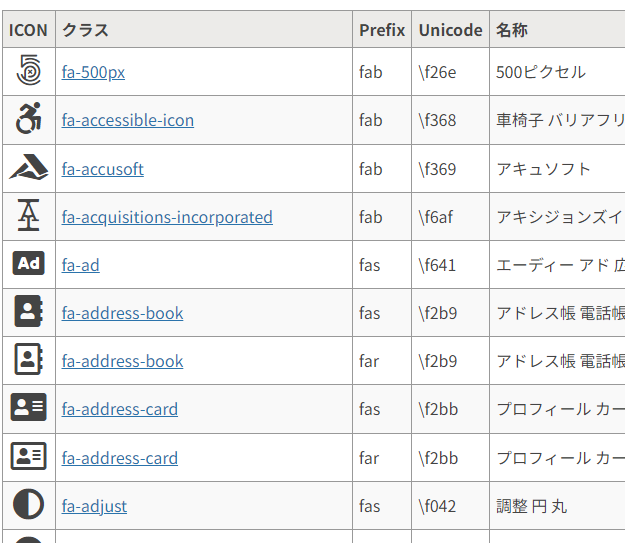
Task: Select \f2b9 cell in the fas row
Action: tap(450, 313)
